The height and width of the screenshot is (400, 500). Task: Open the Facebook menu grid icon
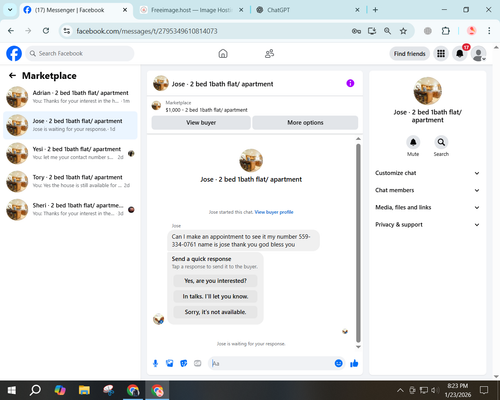point(441,54)
